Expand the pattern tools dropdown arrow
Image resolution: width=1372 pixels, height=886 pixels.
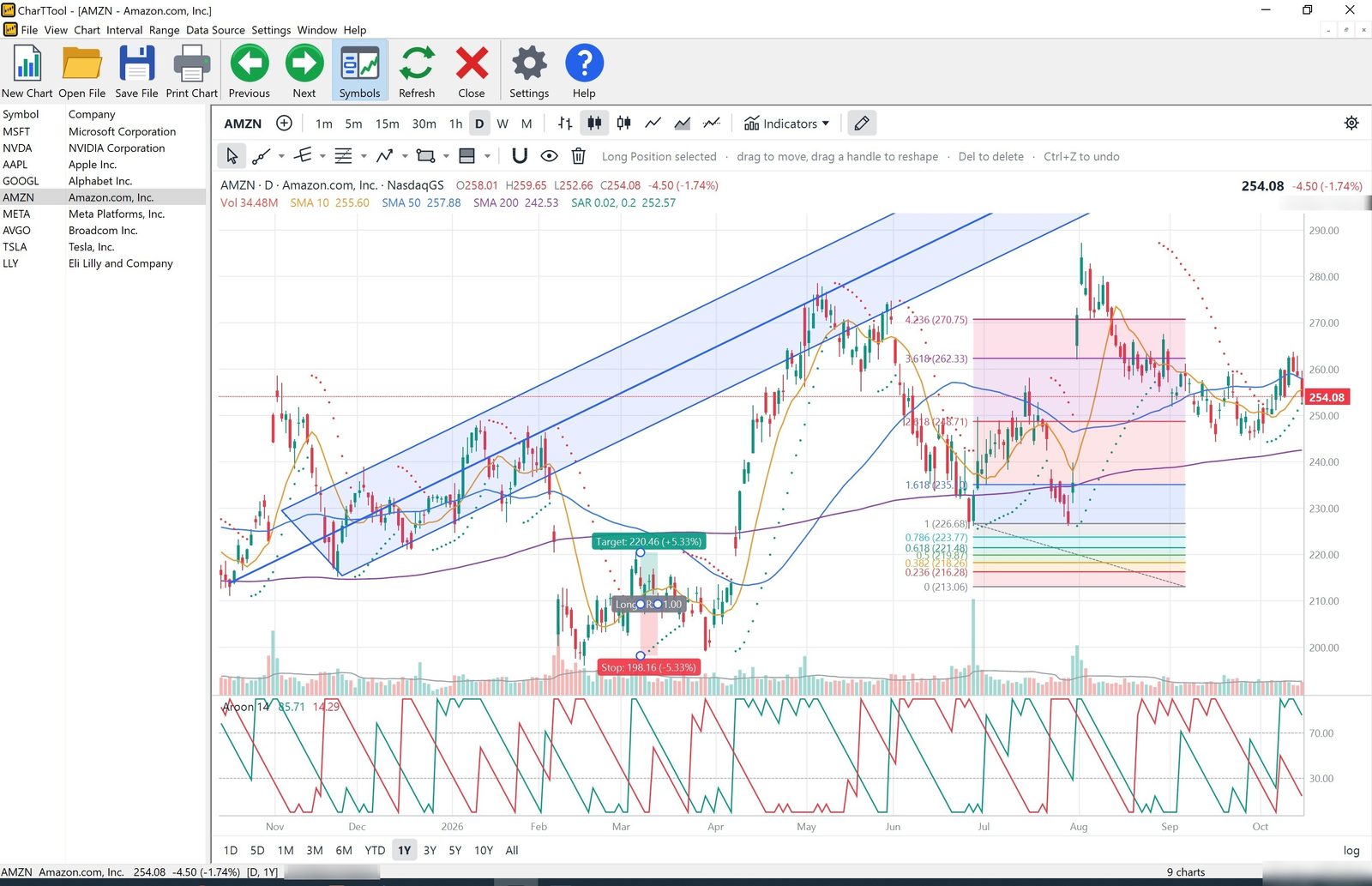point(405,156)
